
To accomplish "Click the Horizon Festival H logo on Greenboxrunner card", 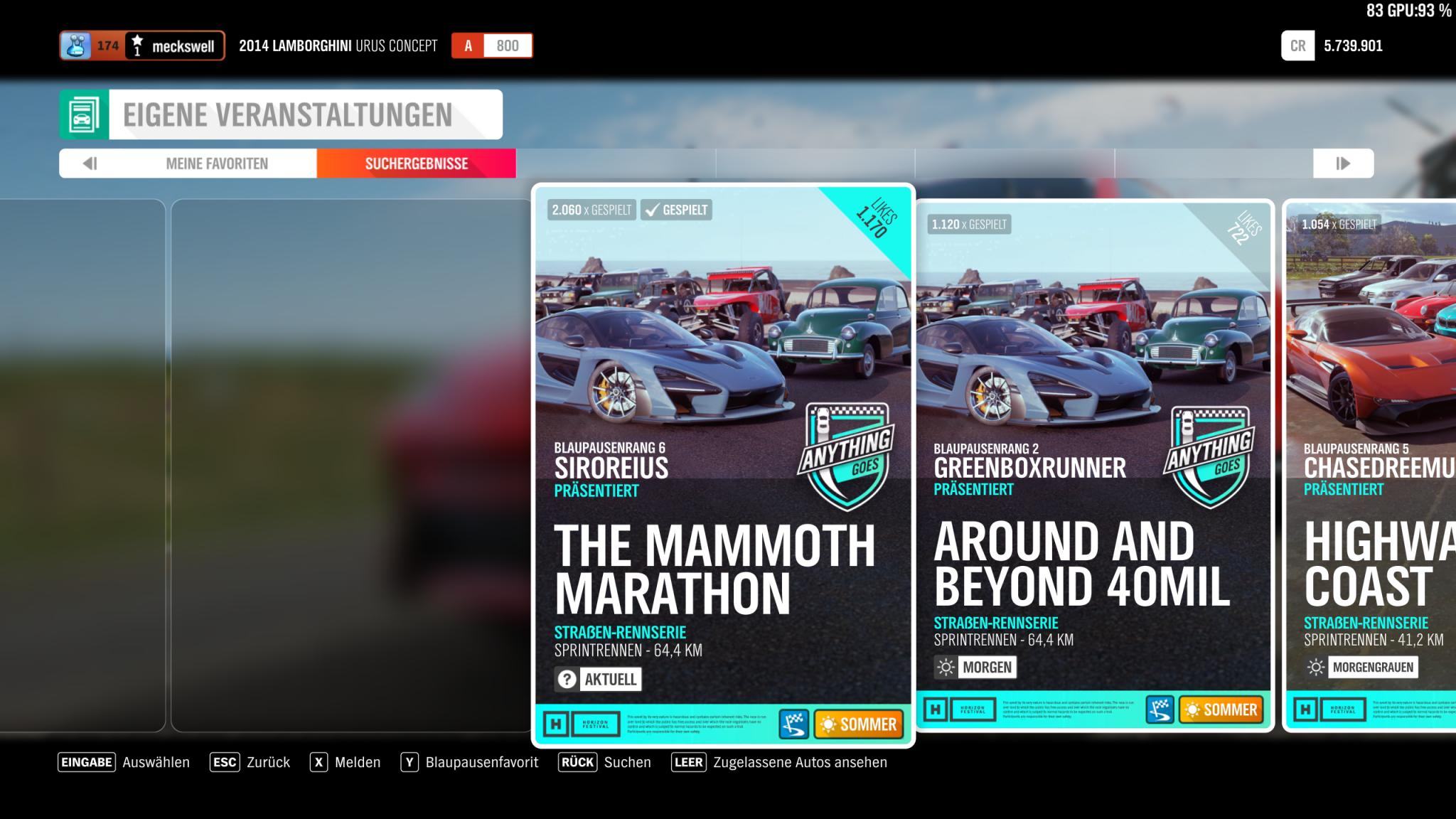I will 935,709.
